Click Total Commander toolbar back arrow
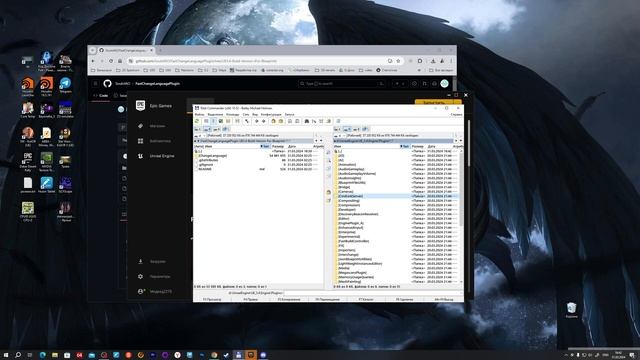Image resolution: width=640 pixels, height=360 pixels. pyautogui.click(x=256, y=121)
